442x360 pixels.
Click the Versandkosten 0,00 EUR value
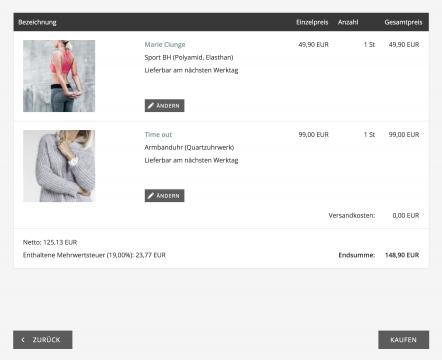click(406, 216)
